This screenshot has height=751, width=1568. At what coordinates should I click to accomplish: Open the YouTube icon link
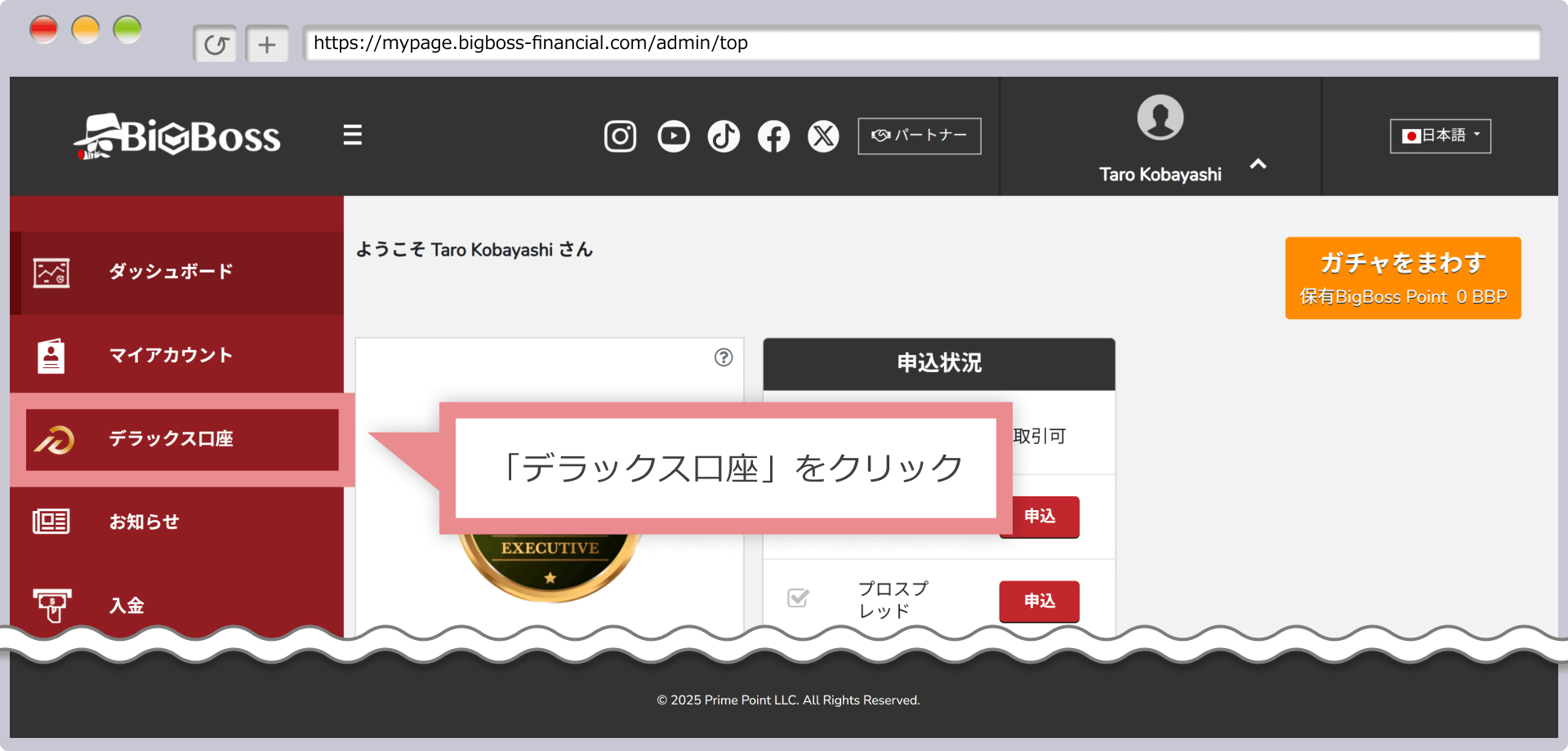coord(673,136)
